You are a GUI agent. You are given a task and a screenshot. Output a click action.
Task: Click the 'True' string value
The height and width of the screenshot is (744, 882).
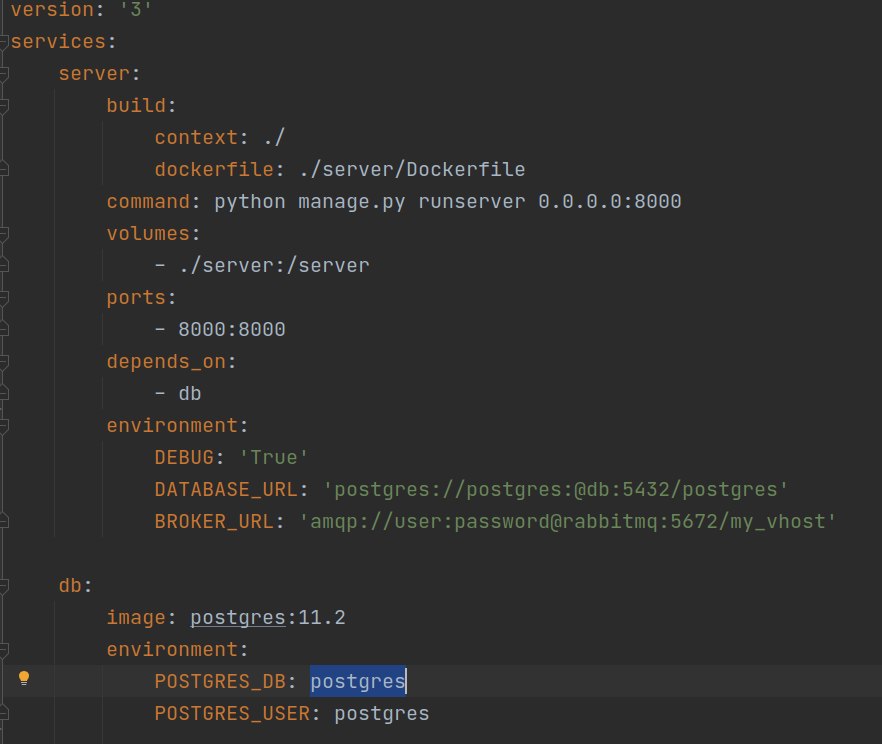[x=274, y=458]
